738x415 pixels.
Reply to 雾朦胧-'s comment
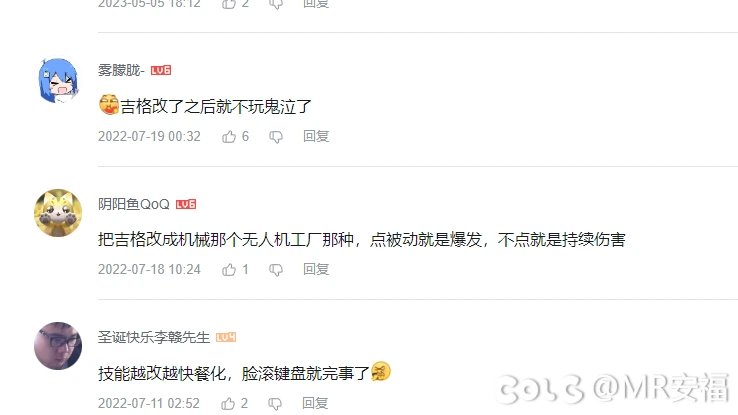point(316,136)
